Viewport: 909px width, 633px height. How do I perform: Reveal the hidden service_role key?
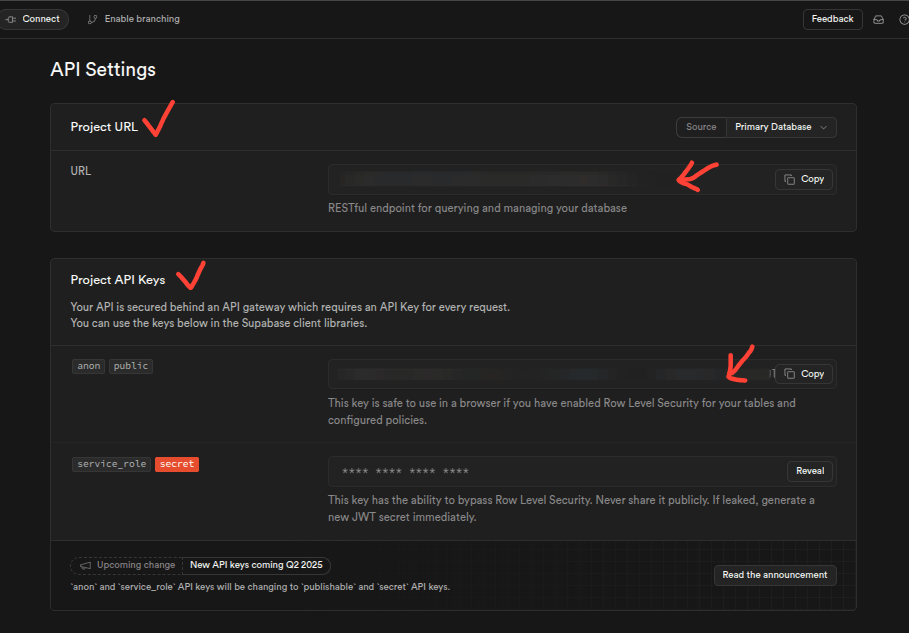[809, 470]
